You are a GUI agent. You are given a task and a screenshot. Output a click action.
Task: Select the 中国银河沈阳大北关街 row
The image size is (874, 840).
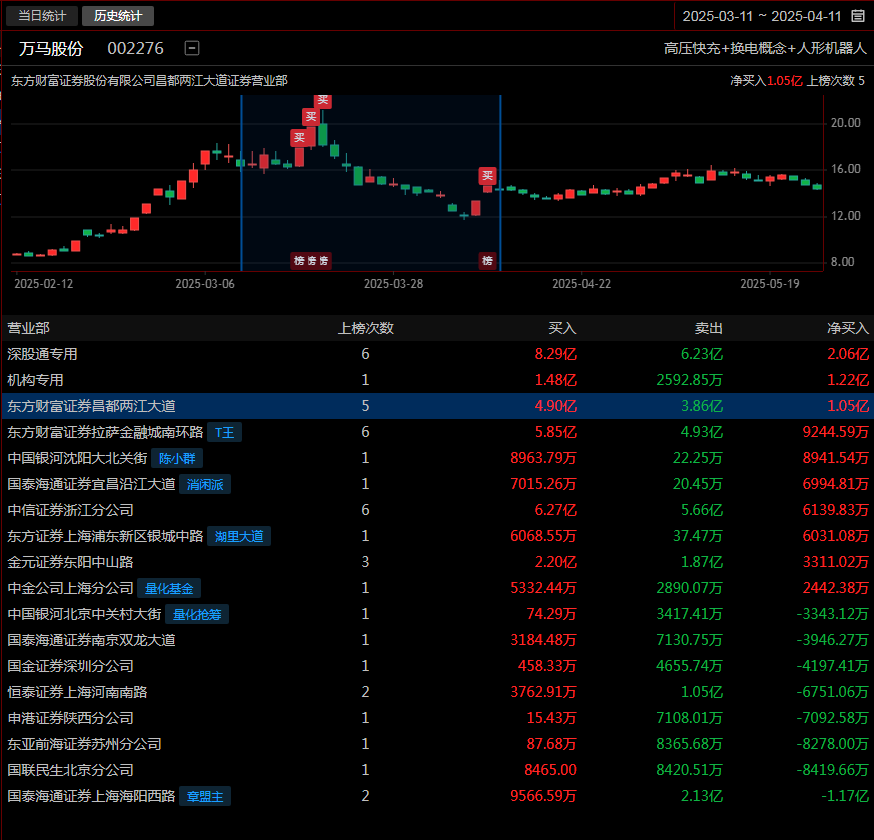pos(437,458)
